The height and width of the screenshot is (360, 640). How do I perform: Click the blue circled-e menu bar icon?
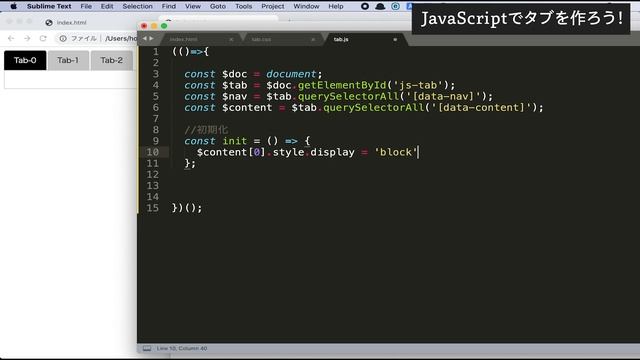click(x=396, y=6)
